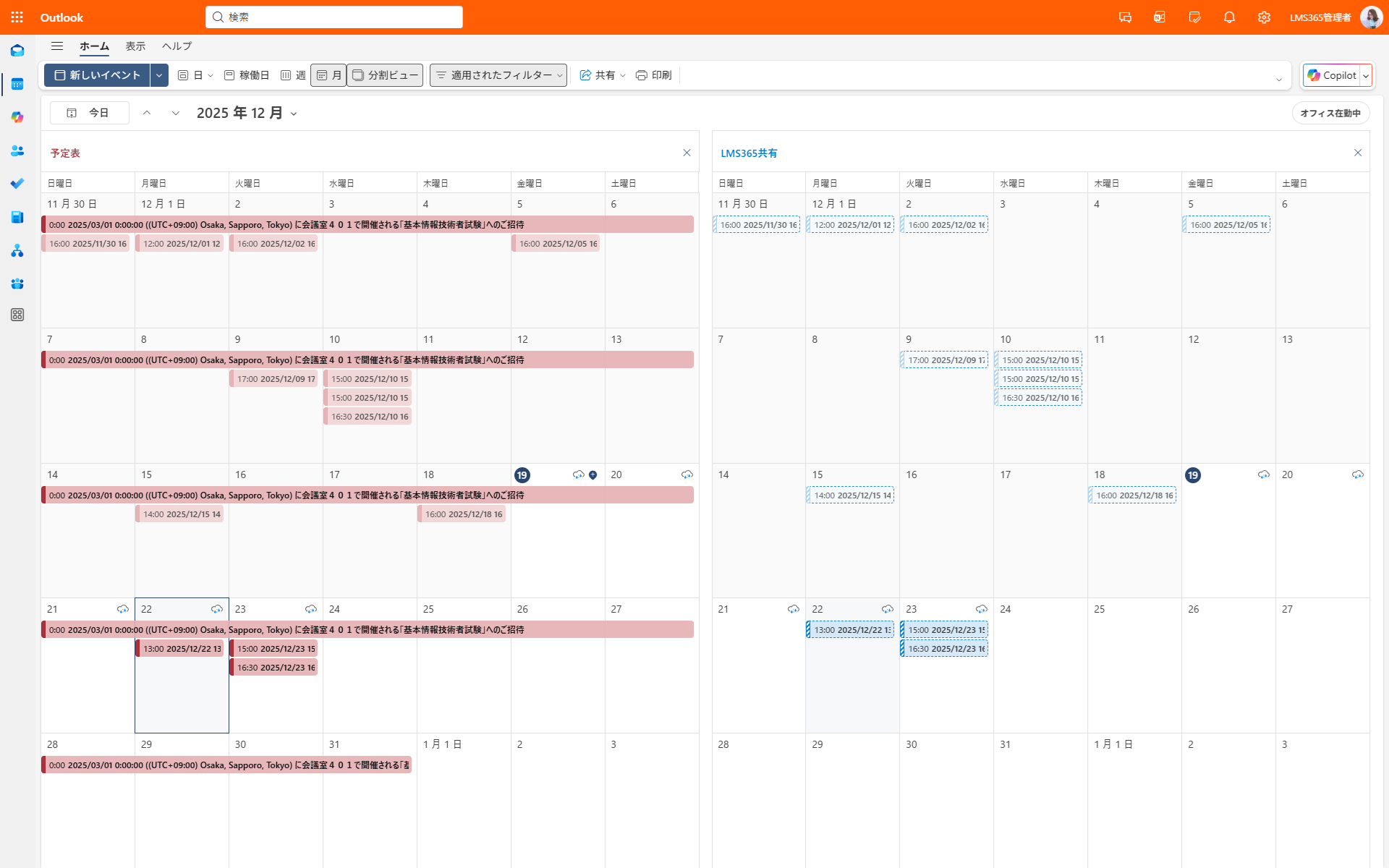Screen dimensions: 1389x868
Task: Open the 16:30 2025/12/23 event in LMS365共有
Action: (x=944, y=649)
